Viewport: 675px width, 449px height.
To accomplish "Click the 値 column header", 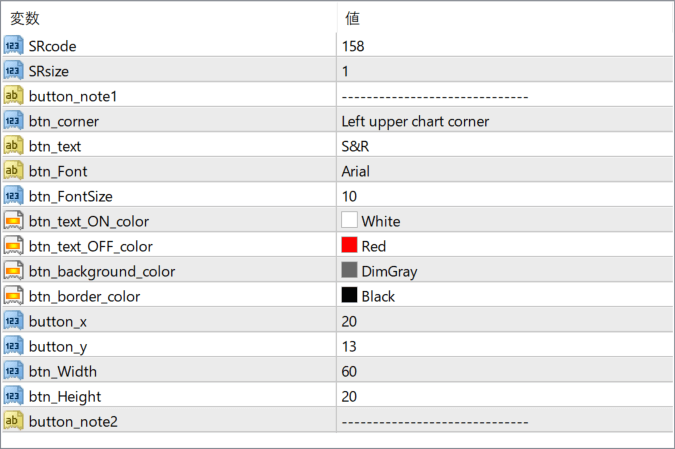I will coord(353,18).
